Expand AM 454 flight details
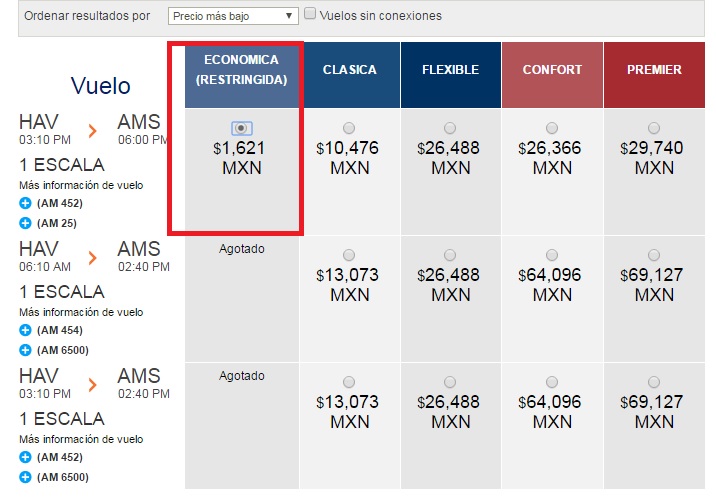 click(x=25, y=330)
